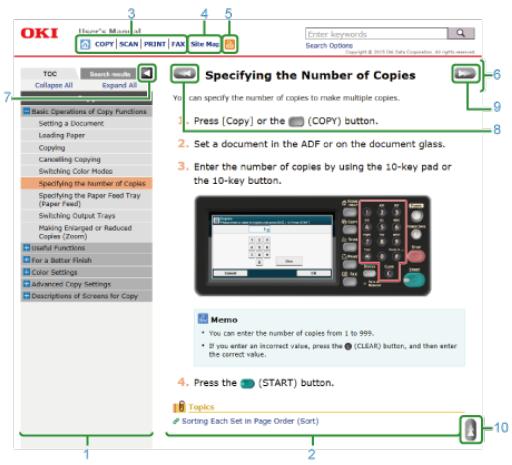Screen dimensions: 512x465
Task: Click the back-to-top button
Action: (470, 429)
